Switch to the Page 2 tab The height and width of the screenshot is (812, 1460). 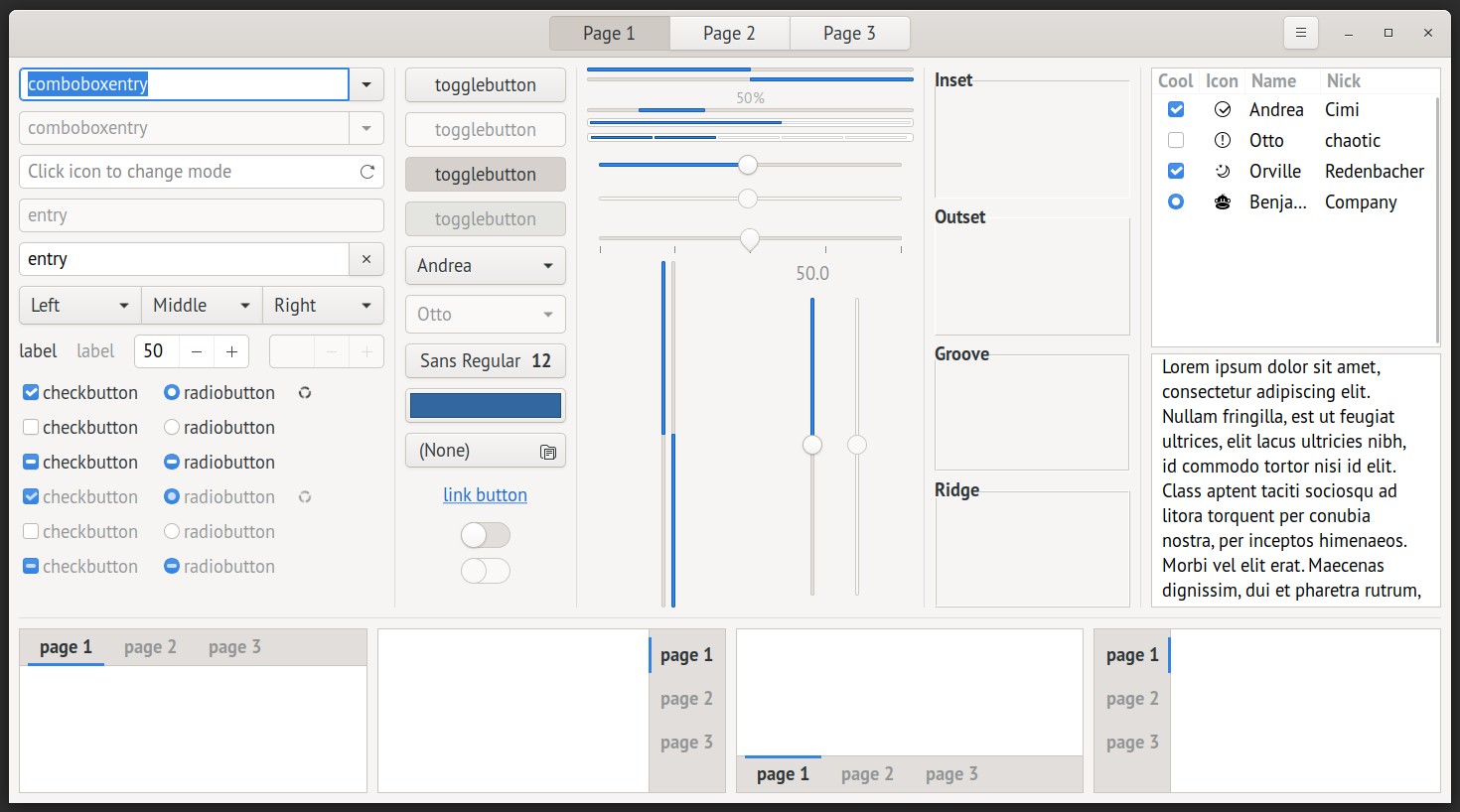[x=729, y=34]
